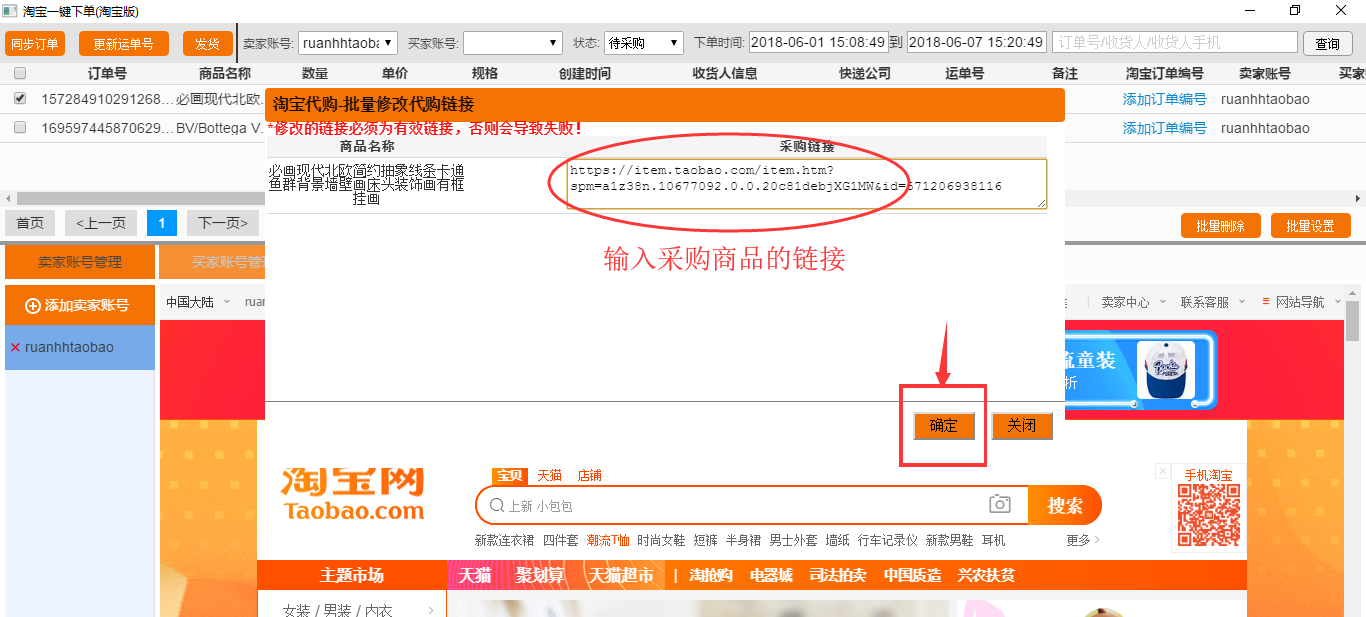Click the 淘宝订单编号 column header
Image resolution: width=1366 pixels, height=617 pixels.
tap(1164, 73)
